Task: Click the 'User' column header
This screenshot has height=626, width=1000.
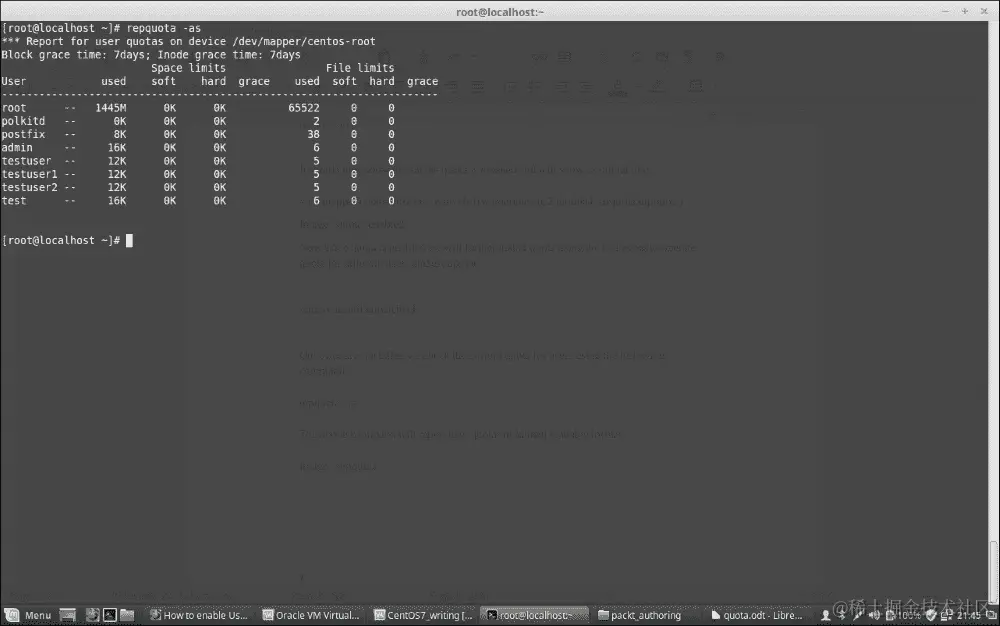Action: 14,81
